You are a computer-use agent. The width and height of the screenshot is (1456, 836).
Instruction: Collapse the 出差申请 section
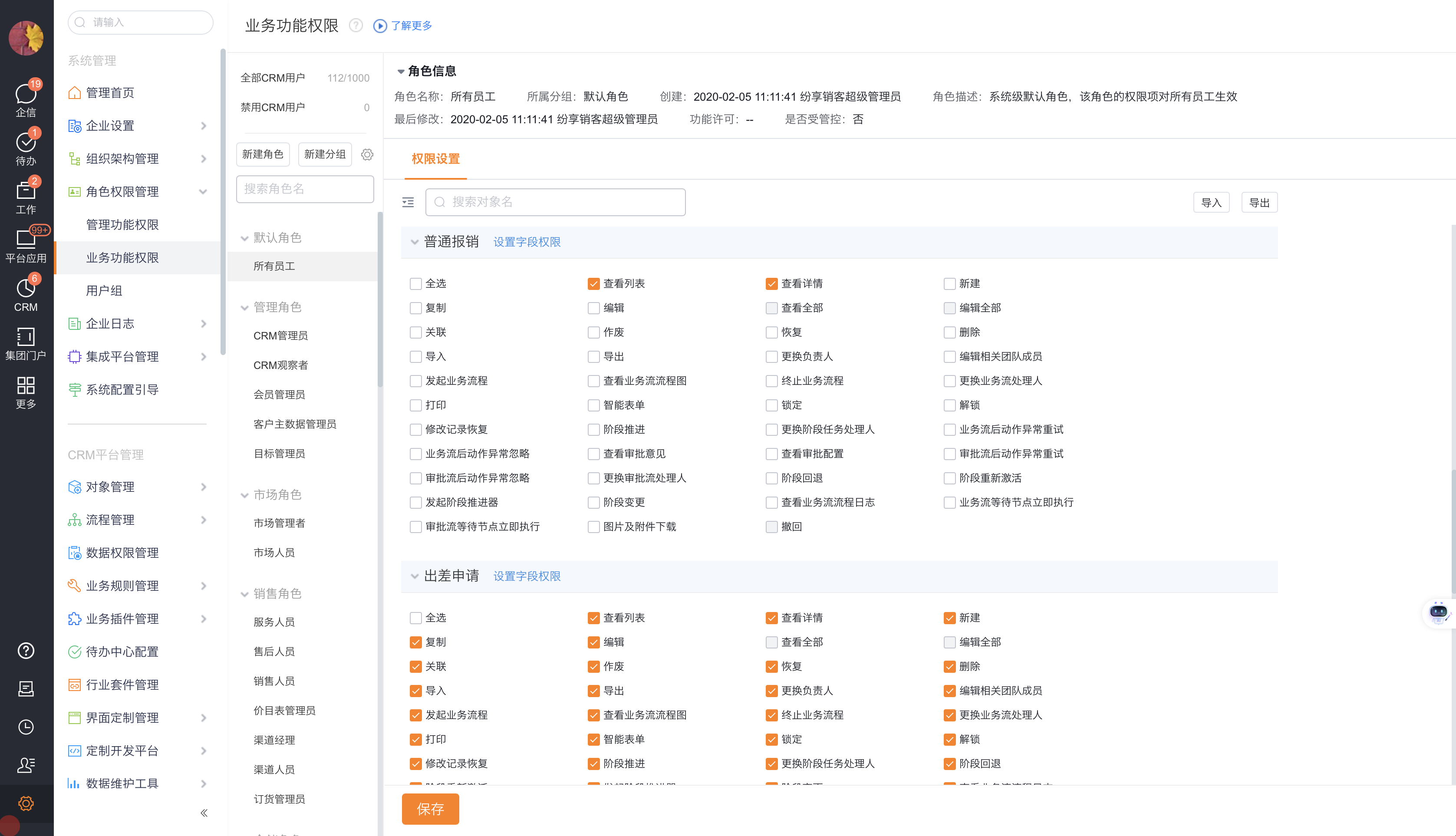[415, 576]
